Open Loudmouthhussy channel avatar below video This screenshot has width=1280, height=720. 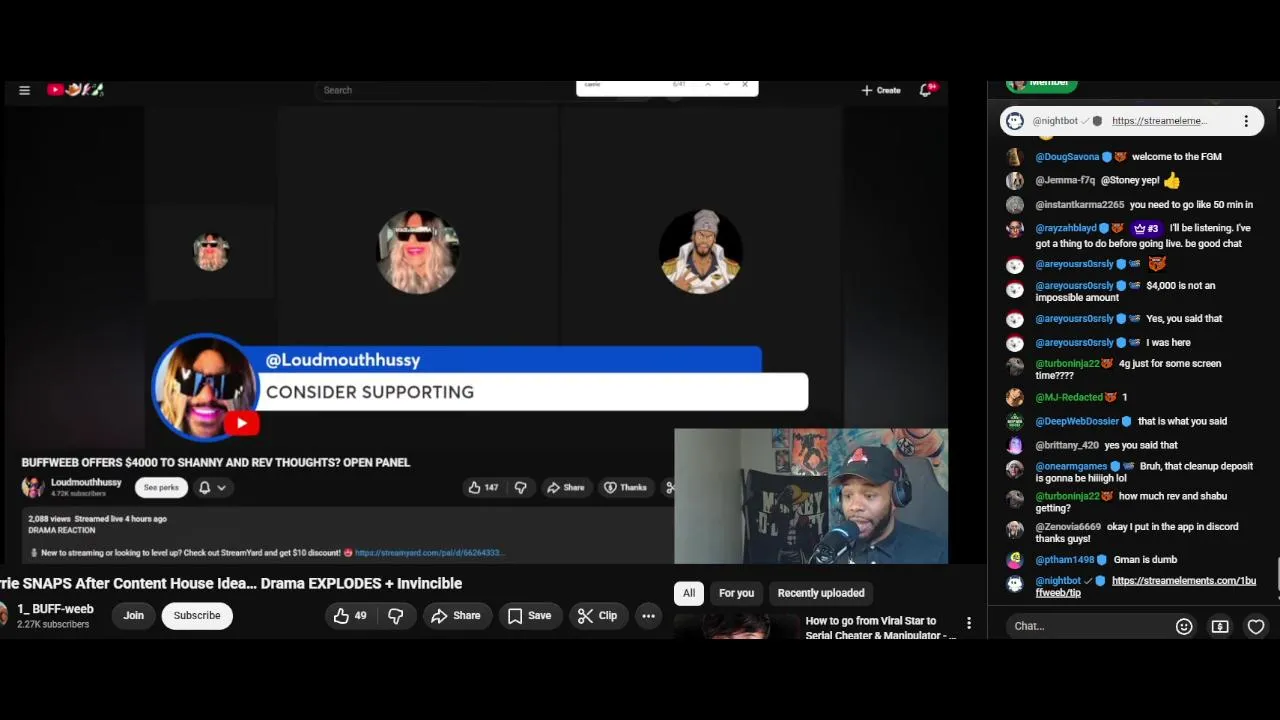33,487
